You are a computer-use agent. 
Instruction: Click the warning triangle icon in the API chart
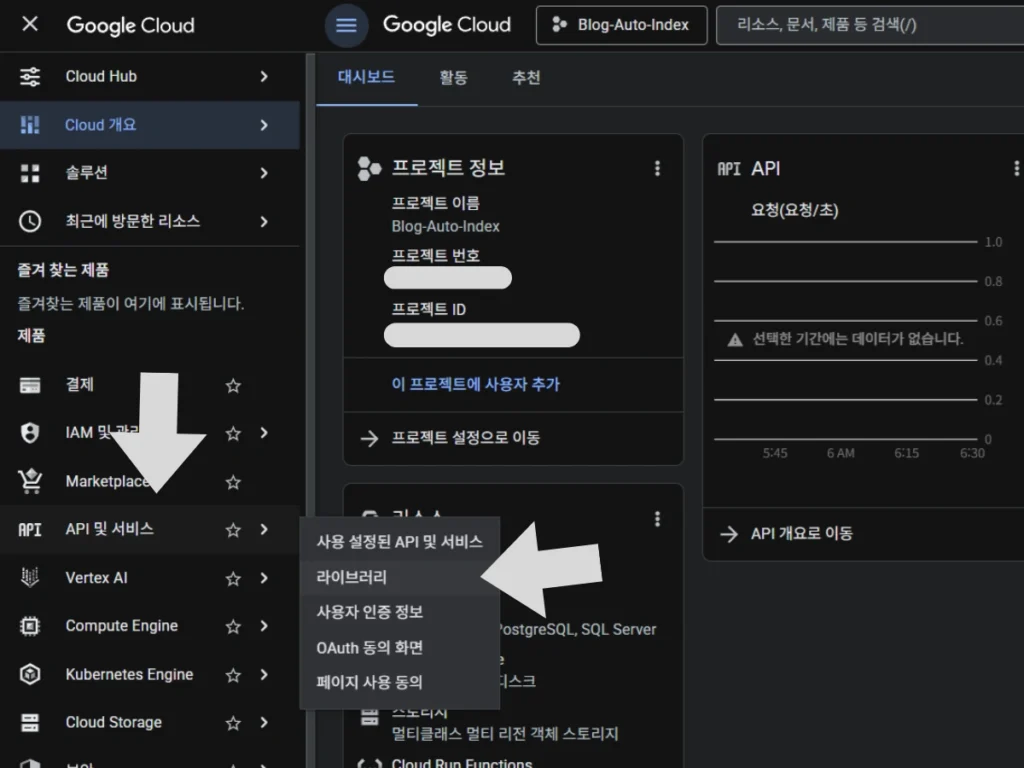pyautogui.click(x=735, y=340)
